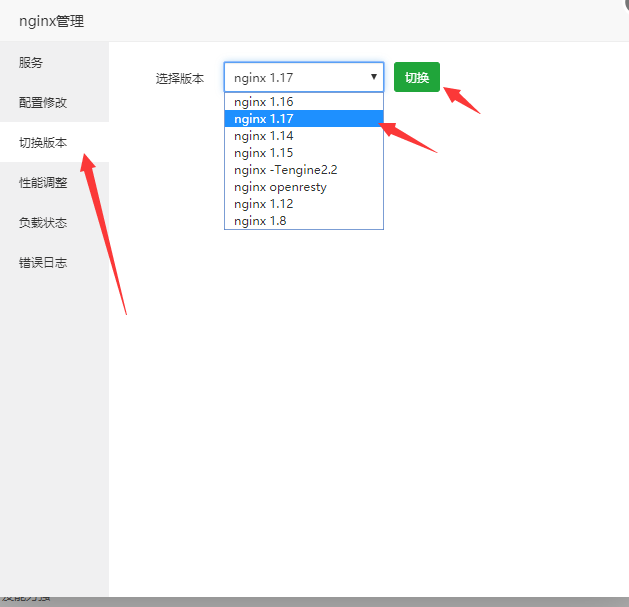Collapse the 选择版本 dropdown via its arrow
The width and height of the screenshot is (629, 607).
pos(374,77)
